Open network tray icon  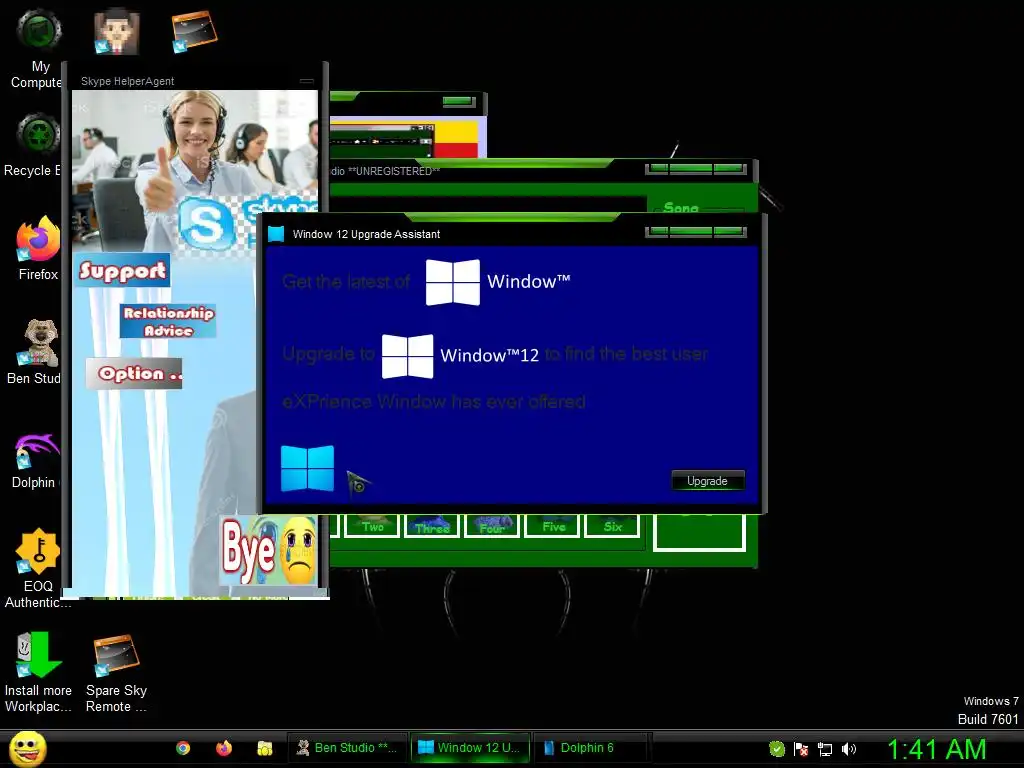(825, 749)
